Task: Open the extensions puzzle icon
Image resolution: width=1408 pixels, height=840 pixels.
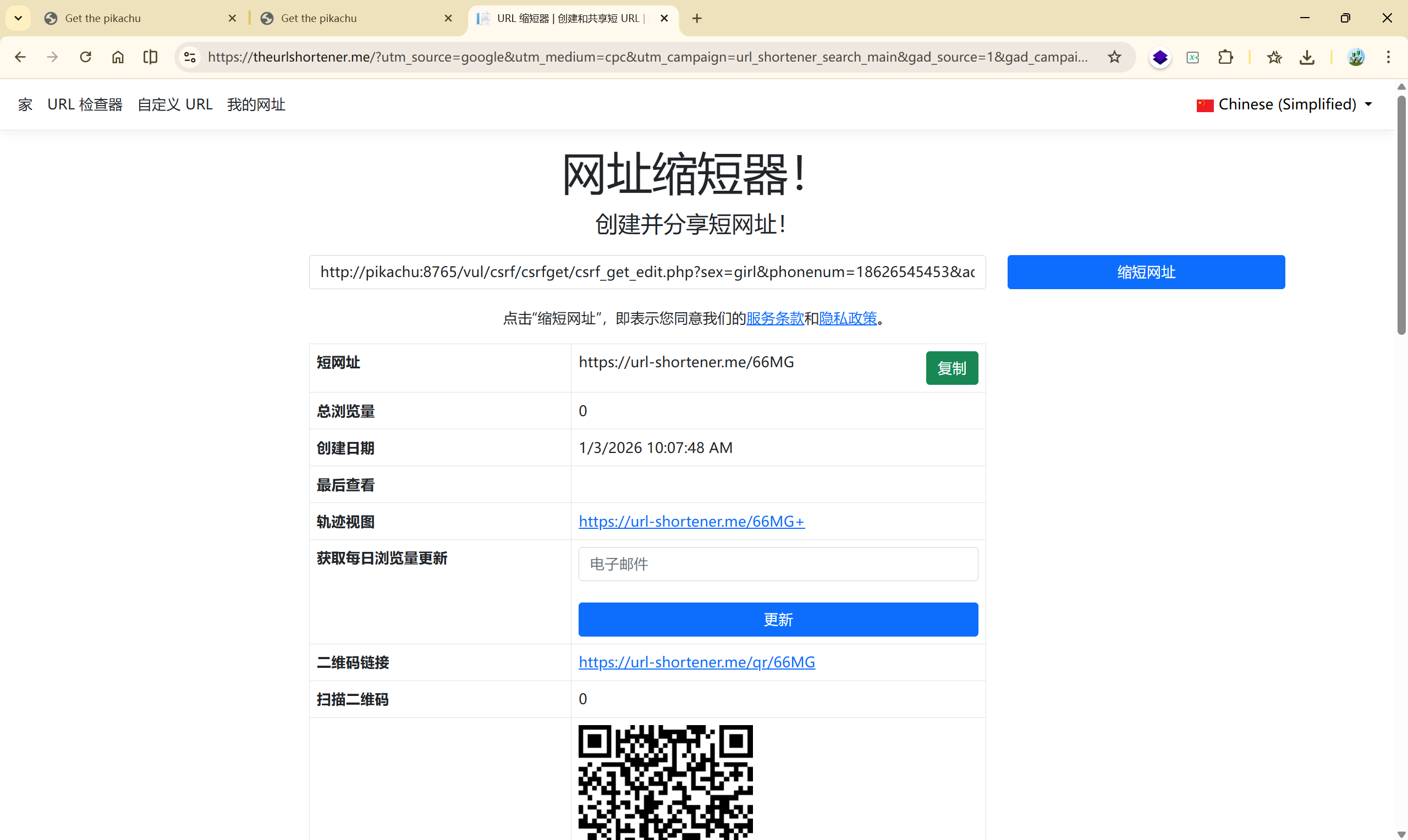Action: pos(1225,57)
